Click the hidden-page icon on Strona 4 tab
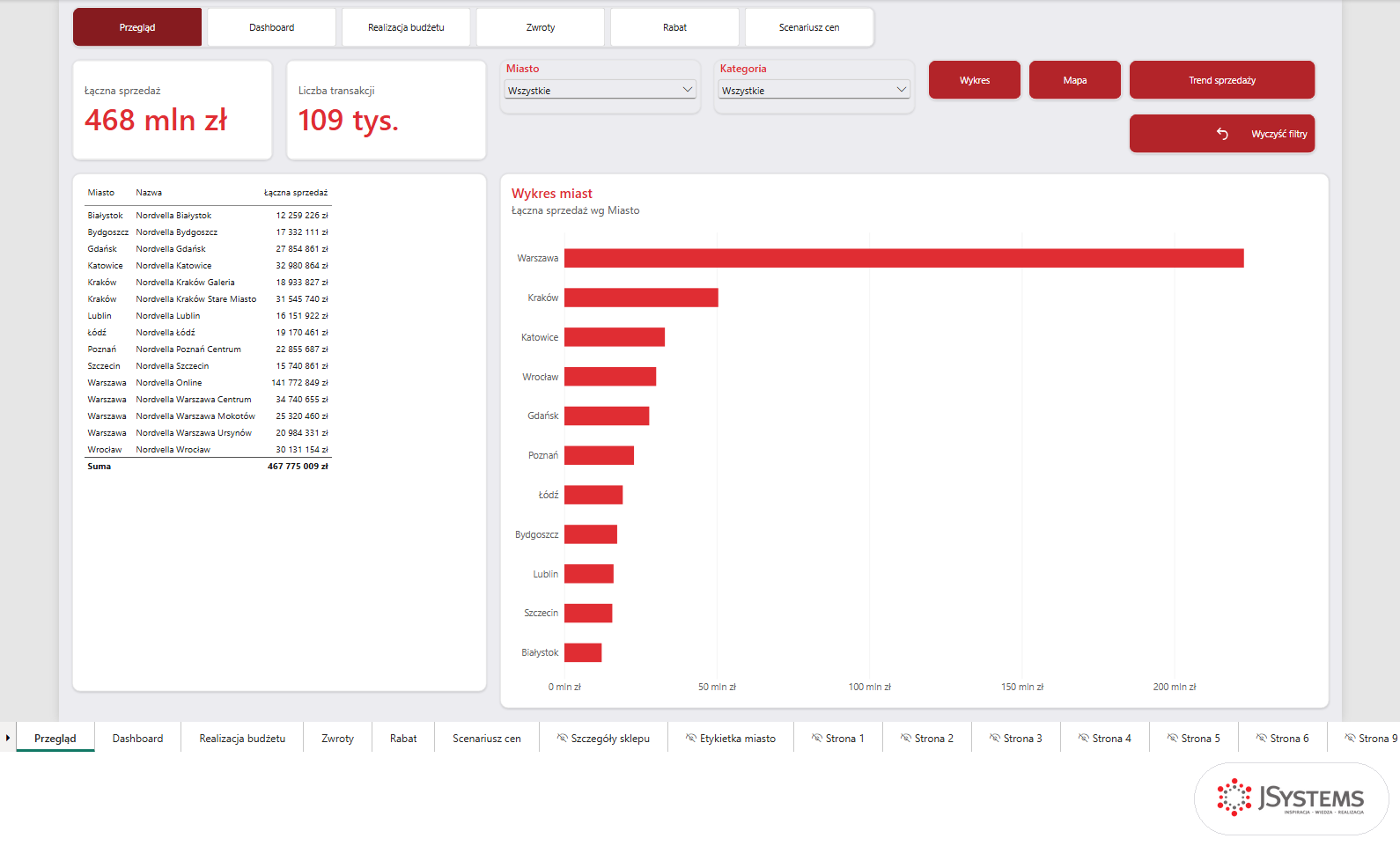1400x846 pixels. (1084, 738)
